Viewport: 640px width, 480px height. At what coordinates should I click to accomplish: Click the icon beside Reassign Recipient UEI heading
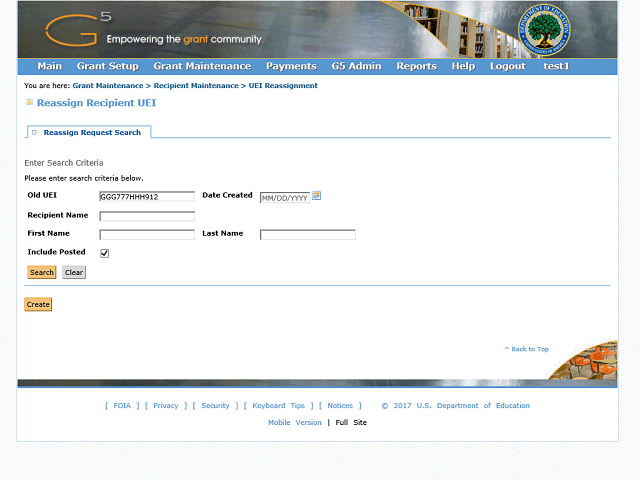[x=29, y=102]
